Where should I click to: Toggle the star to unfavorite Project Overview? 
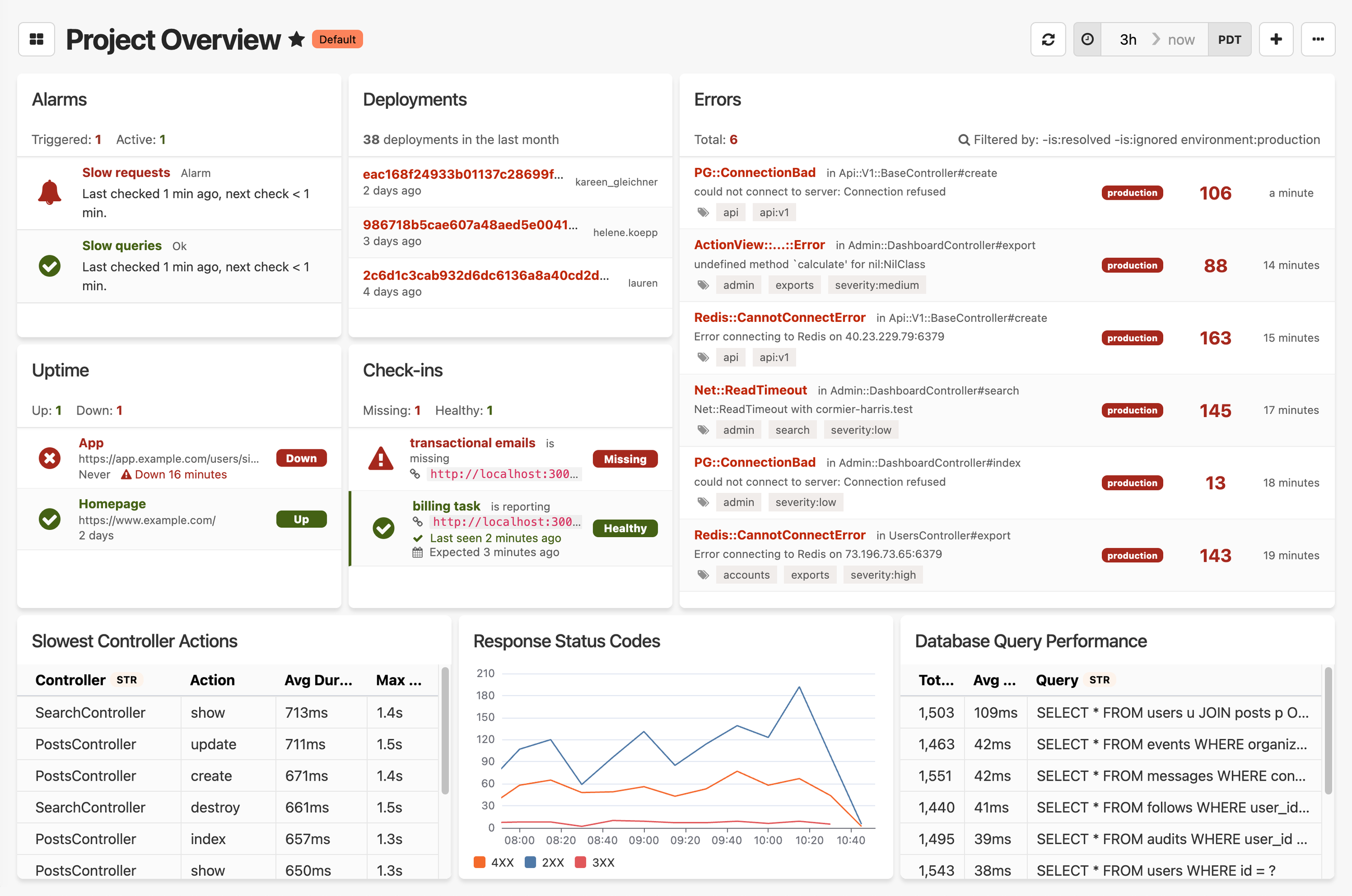tap(296, 39)
